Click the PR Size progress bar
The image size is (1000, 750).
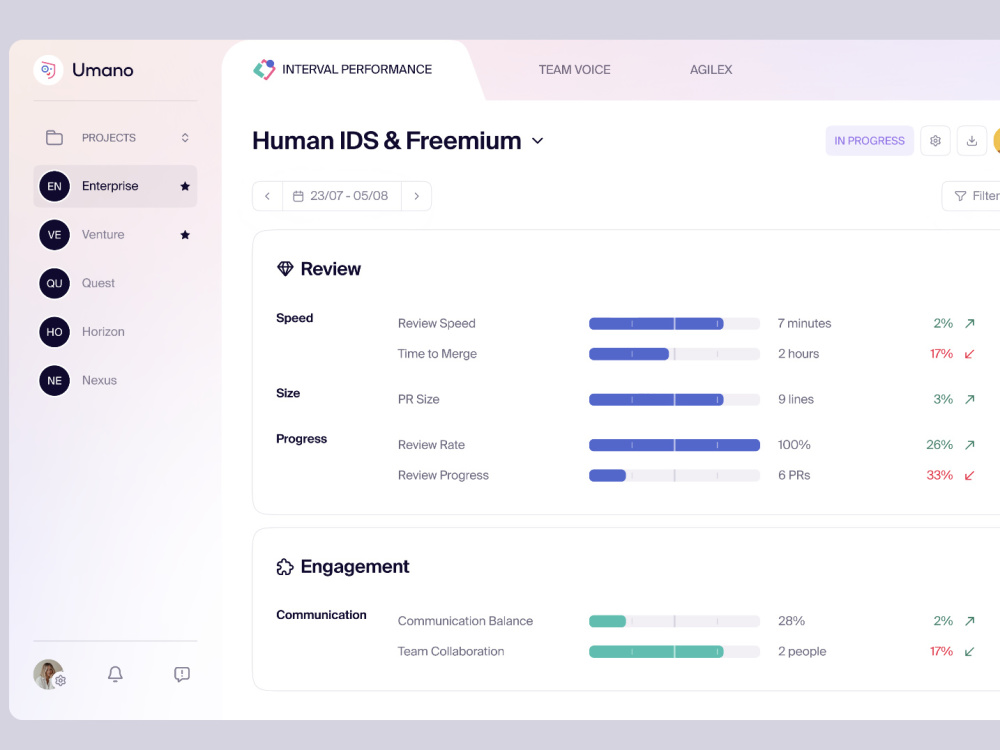point(674,399)
